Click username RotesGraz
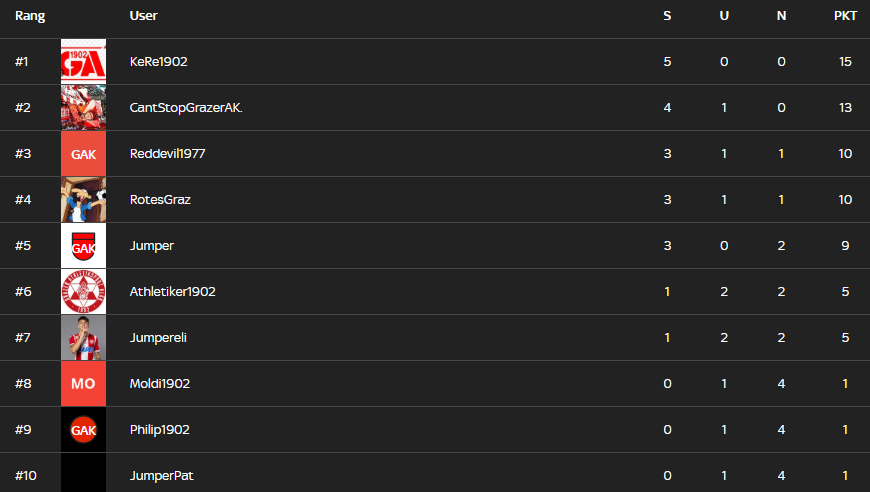 pyautogui.click(x=160, y=200)
